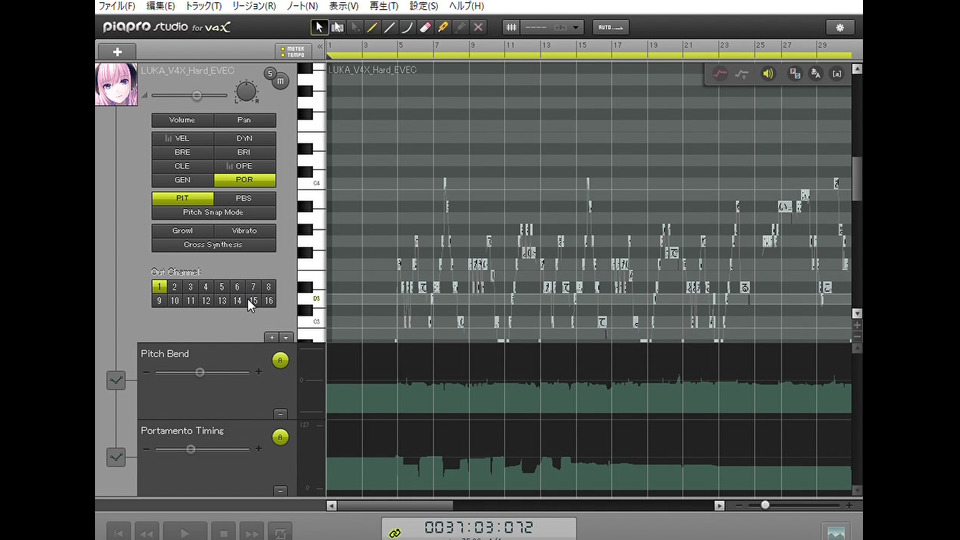Click Pitch Snap Mode button
The width and height of the screenshot is (960, 540).
click(x=214, y=212)
